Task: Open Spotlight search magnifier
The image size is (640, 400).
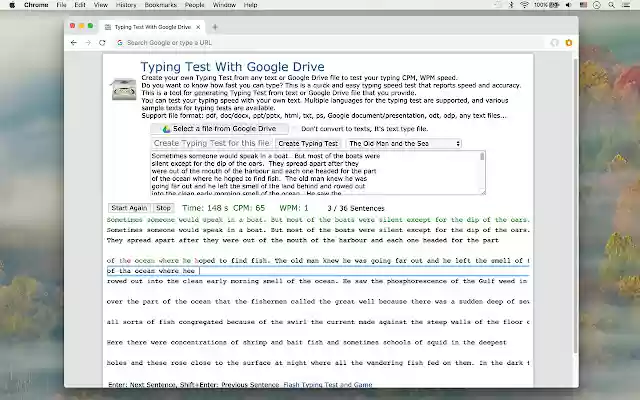Action: coord(611,5)
